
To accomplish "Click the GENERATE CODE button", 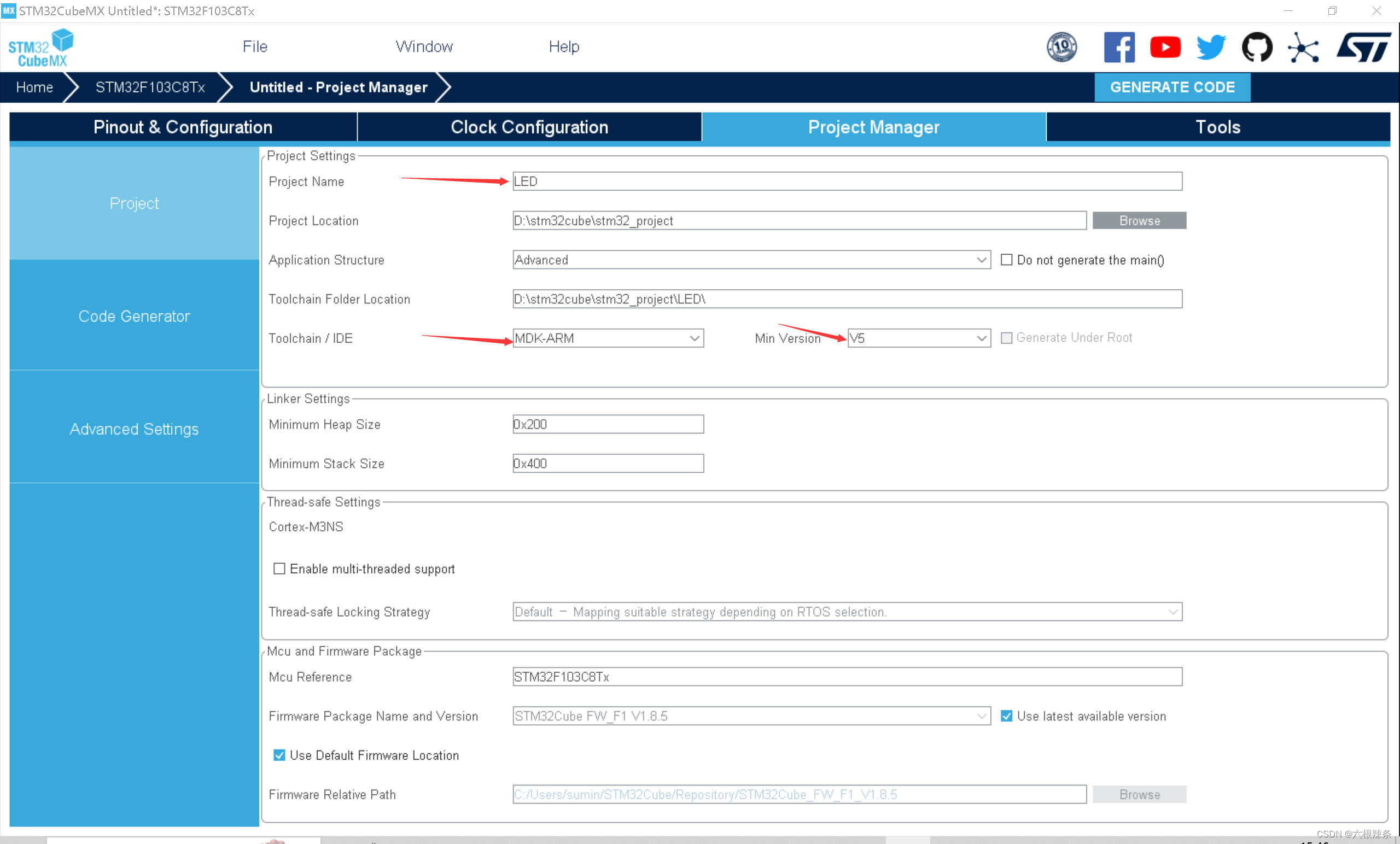I will (x=1171, y=87).
